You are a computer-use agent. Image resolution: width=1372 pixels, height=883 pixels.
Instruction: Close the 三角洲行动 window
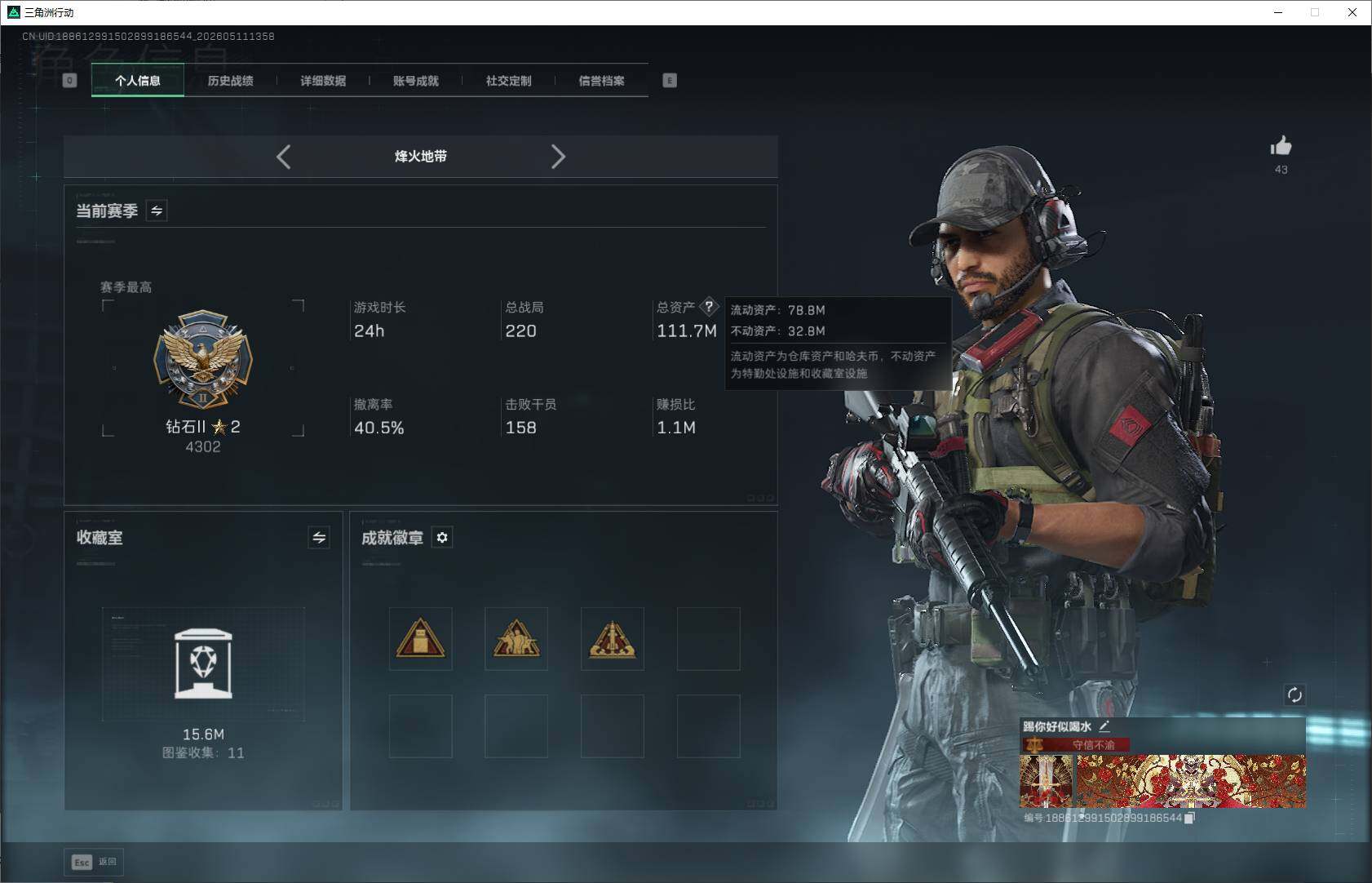point(1352,12)
